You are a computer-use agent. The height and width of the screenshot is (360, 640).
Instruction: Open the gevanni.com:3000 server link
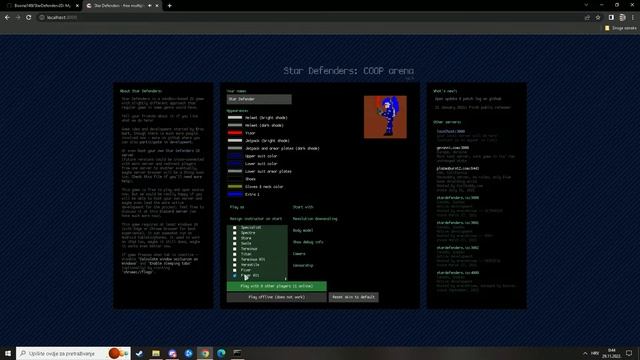click(453, 148)
